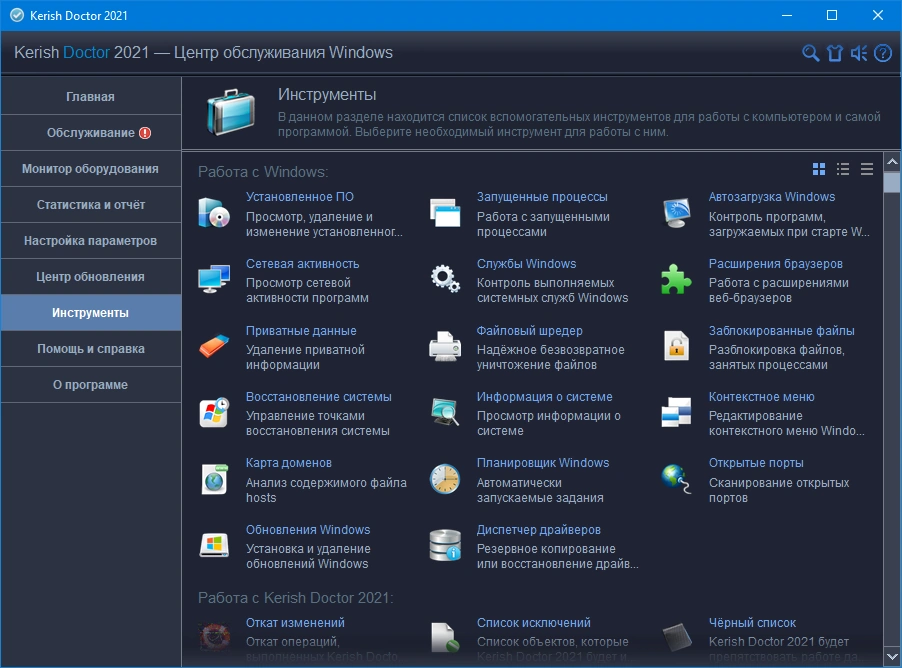Open the Открытые порты tool link
The image size is (902, 668).
[x=756, y=463]
